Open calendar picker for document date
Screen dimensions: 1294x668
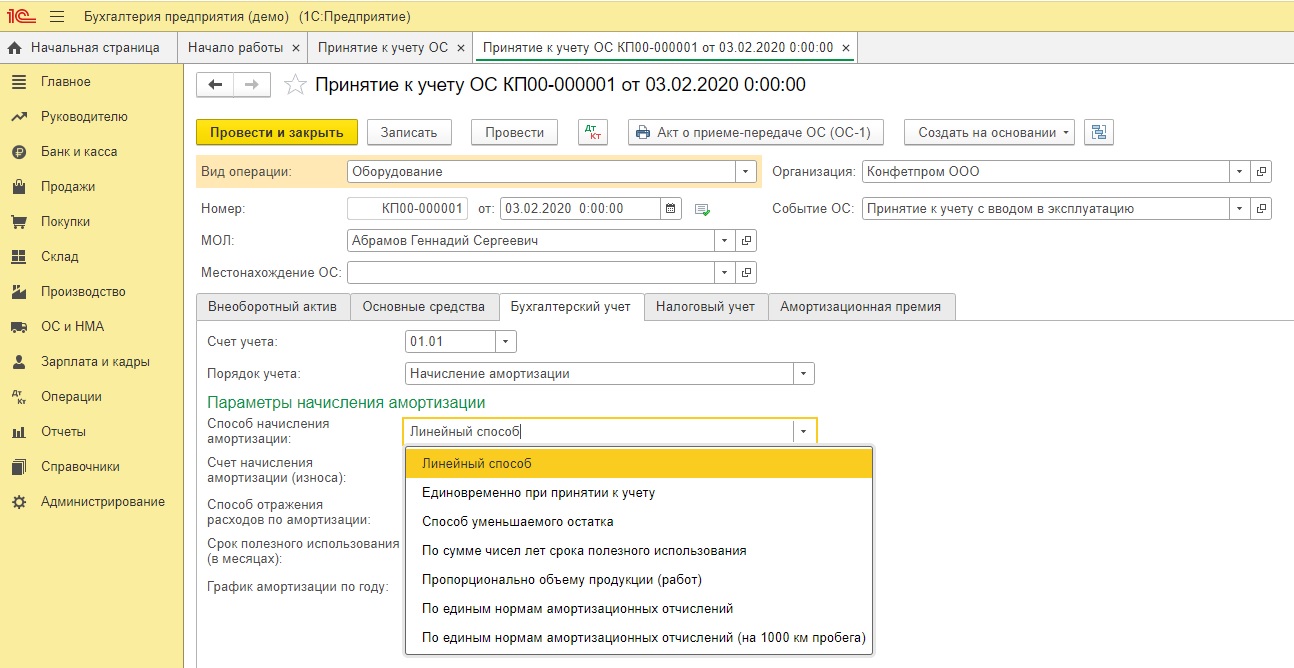(672, 209)
